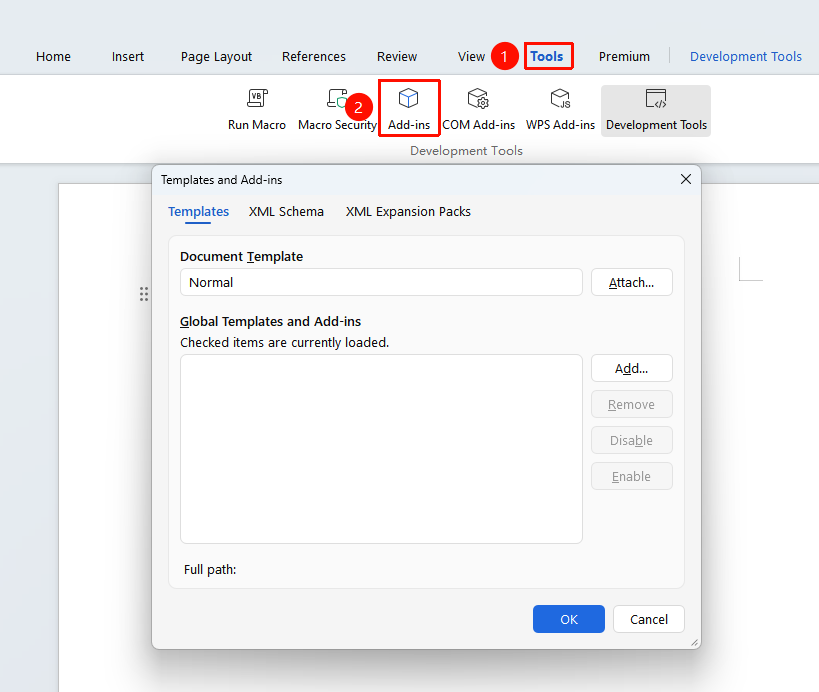Open the References tab
Screen dimensions: 819x692
pyautogui.click(x=314, y=56)
